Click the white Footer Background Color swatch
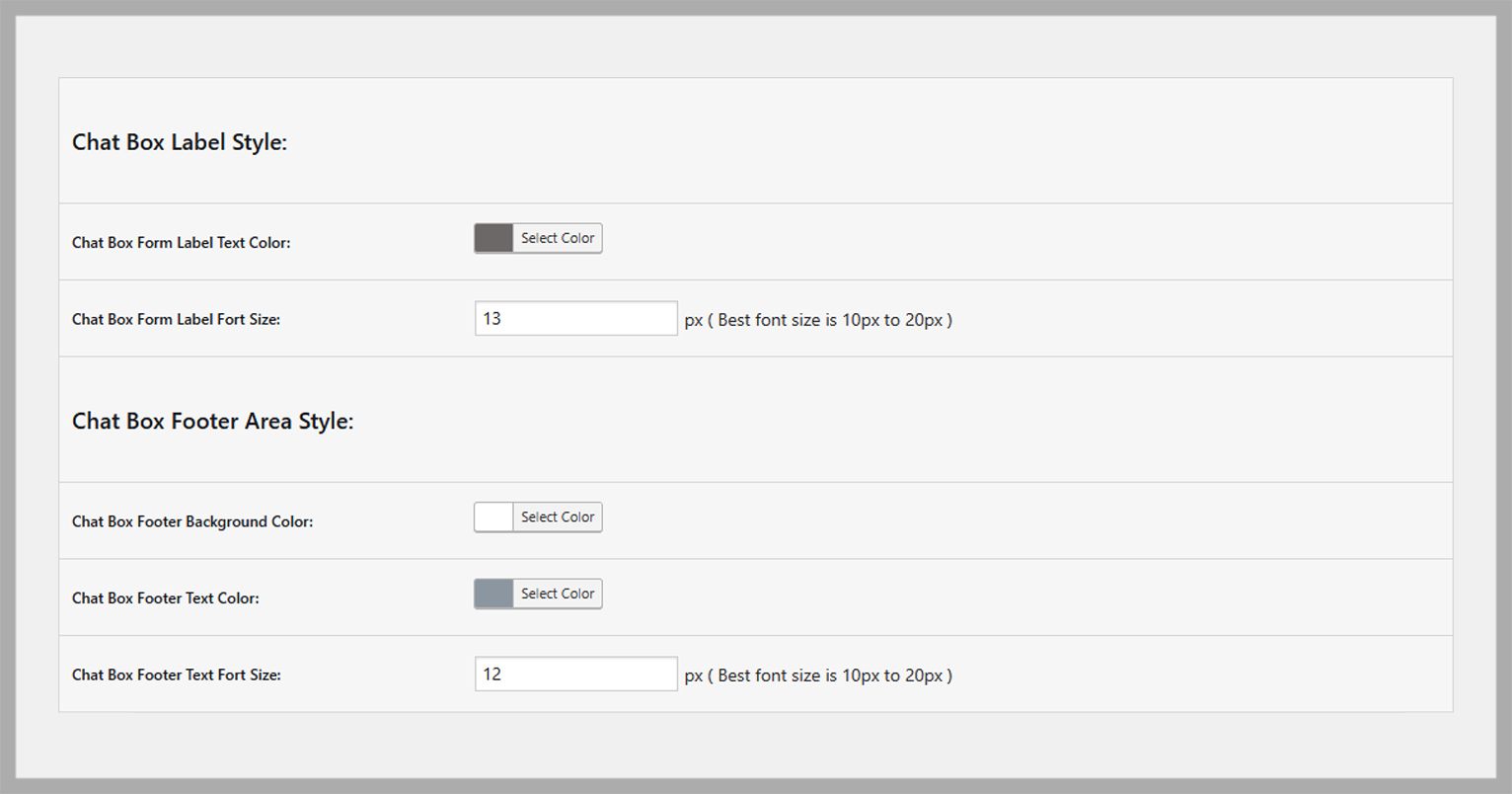Image resolution: width=1512 pixels, height=794 pixels. pyautogui.click(x=493, y=516)
